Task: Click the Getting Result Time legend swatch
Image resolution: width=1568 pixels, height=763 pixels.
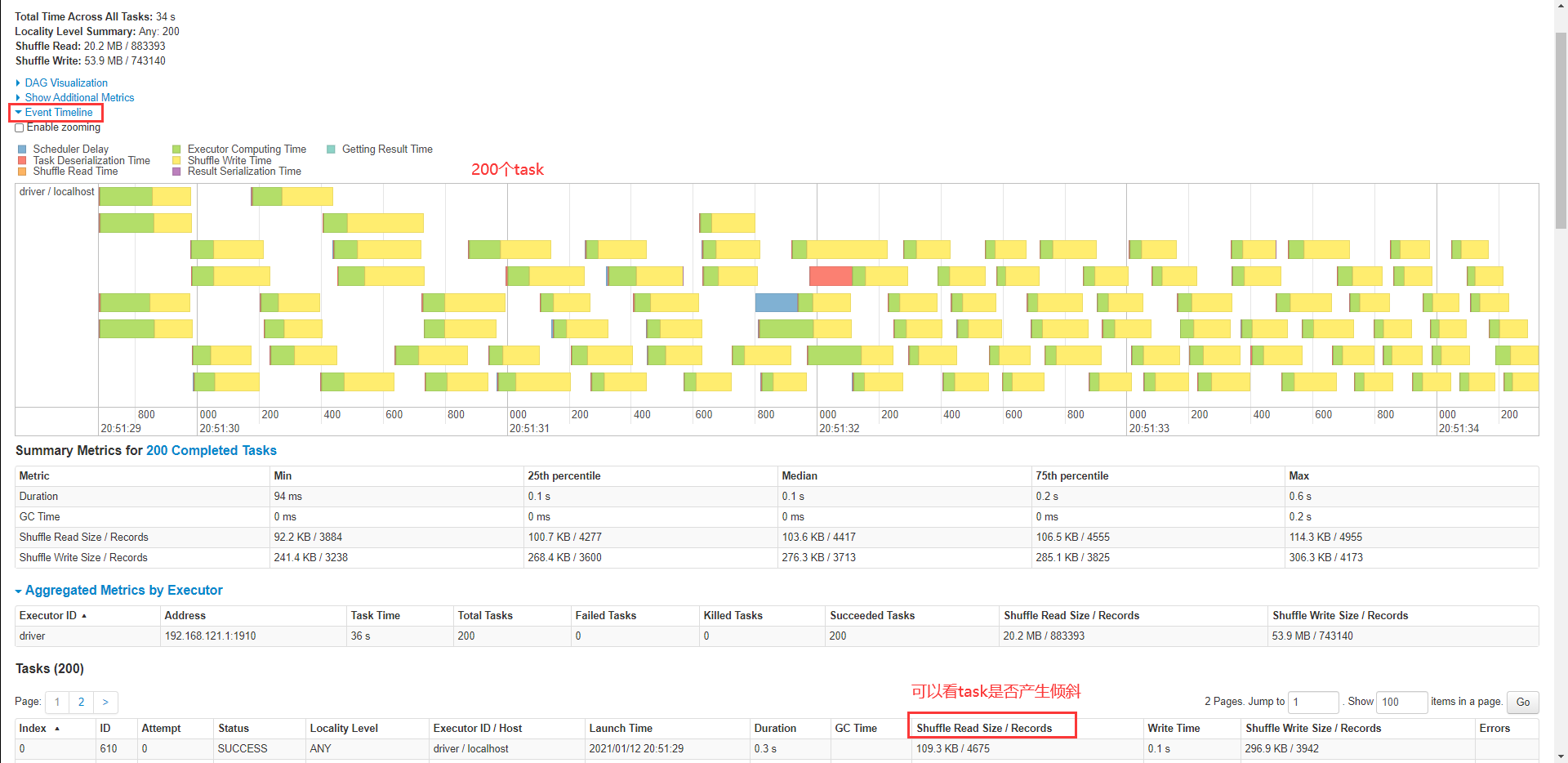Action: 331,149
